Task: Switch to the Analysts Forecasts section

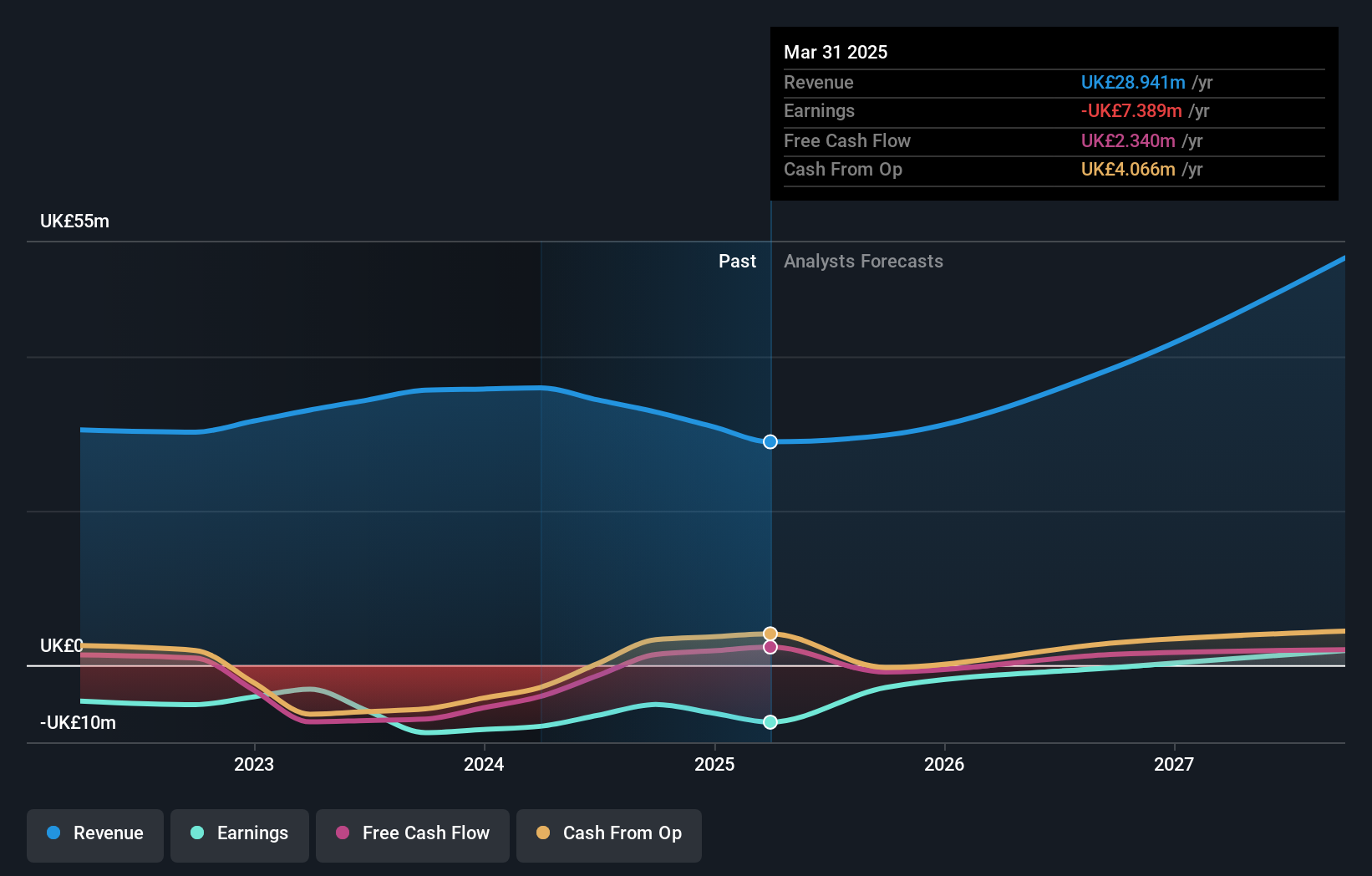Action: click(x=863, y=261)
